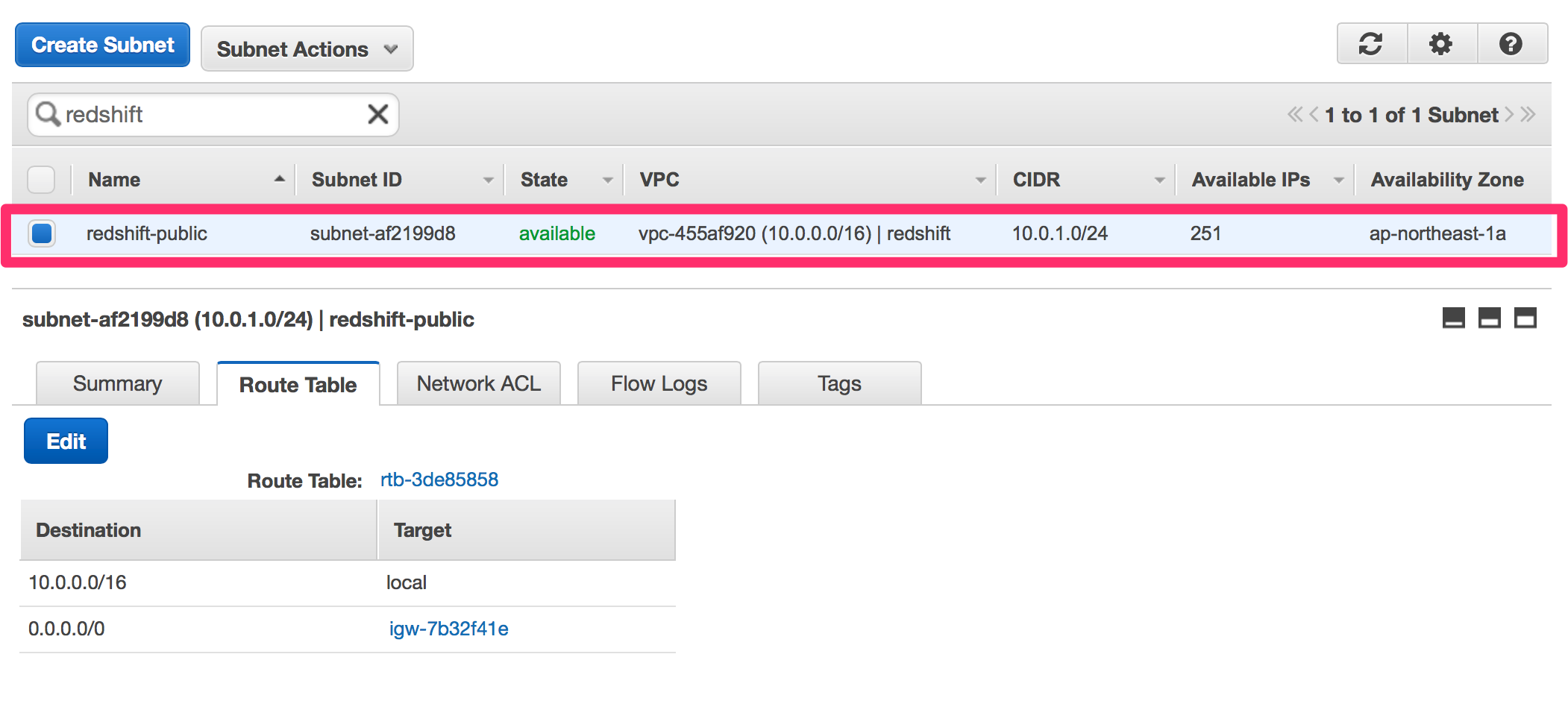Click the Availability Zone column header
The height and width of the screenshot is (701, 1568).
point(1447,180)
